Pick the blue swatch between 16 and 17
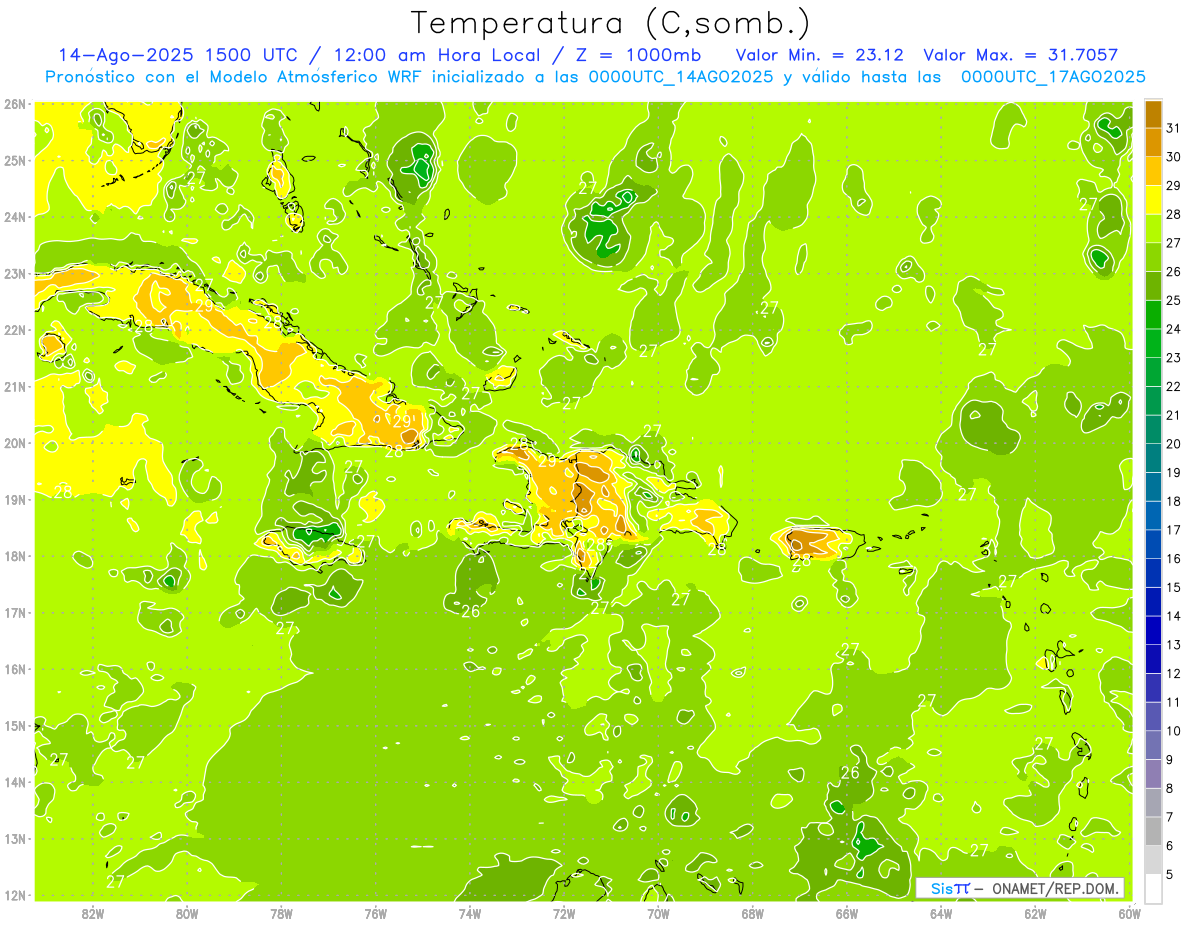The width and height of the screenshot is (1200, 927). pos(1153,544)
